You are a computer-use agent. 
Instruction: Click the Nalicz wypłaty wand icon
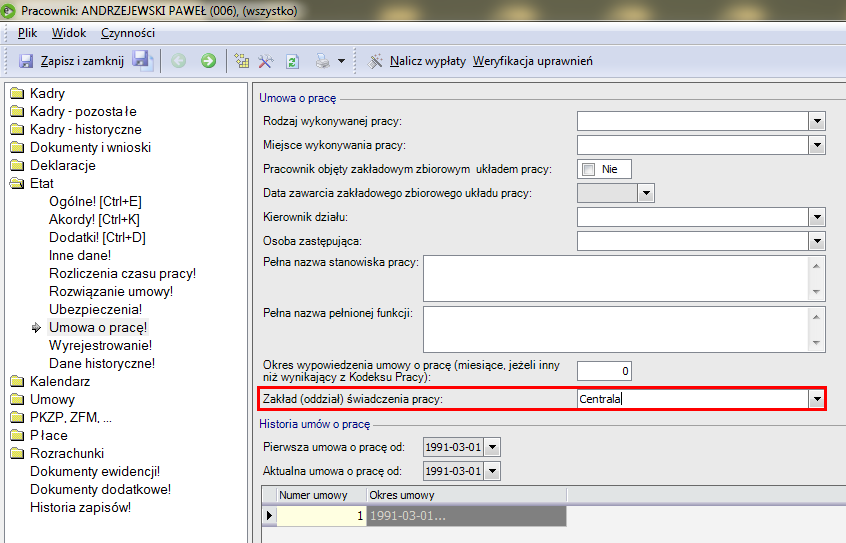(x=376, y=61)
